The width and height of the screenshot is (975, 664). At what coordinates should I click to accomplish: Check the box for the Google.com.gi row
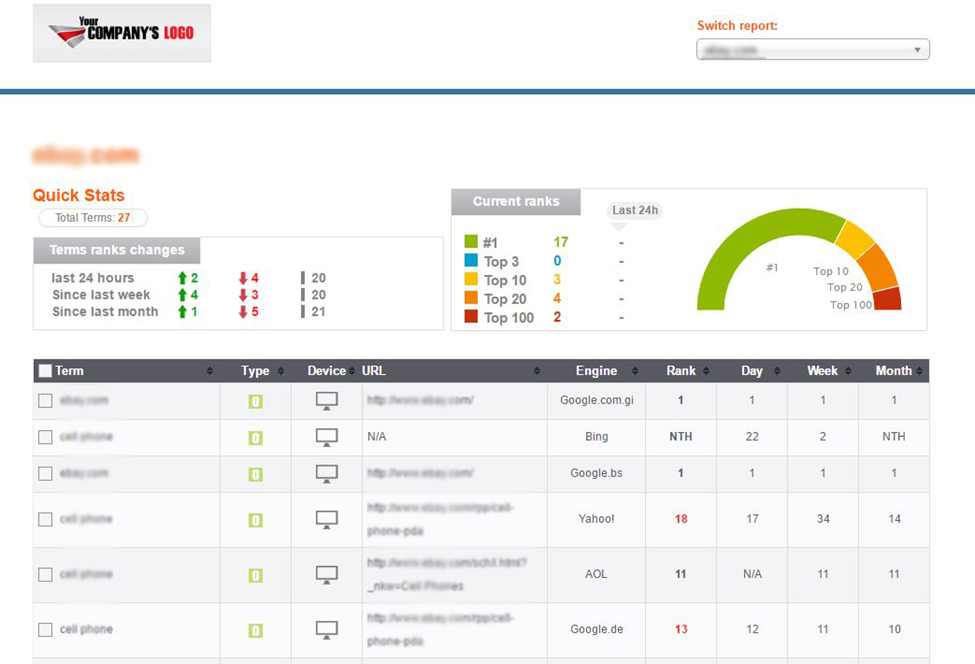point(45,401)
